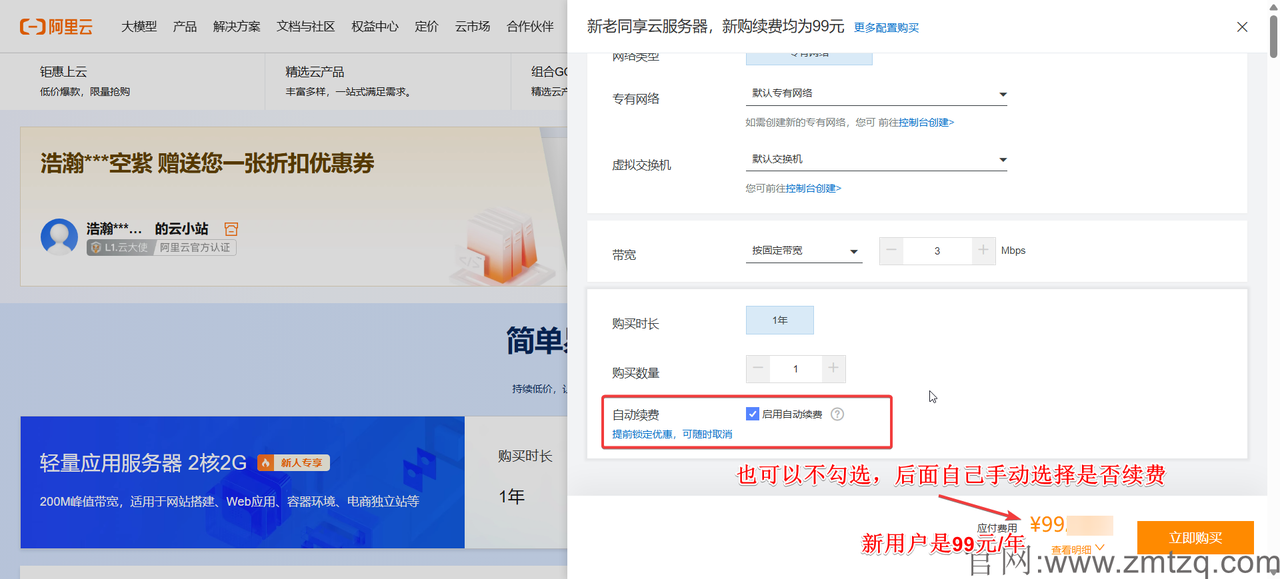Screen dimensions: 1280x579
Task: Expand the 虚拟交换机 dropdown
Action: 876,160
